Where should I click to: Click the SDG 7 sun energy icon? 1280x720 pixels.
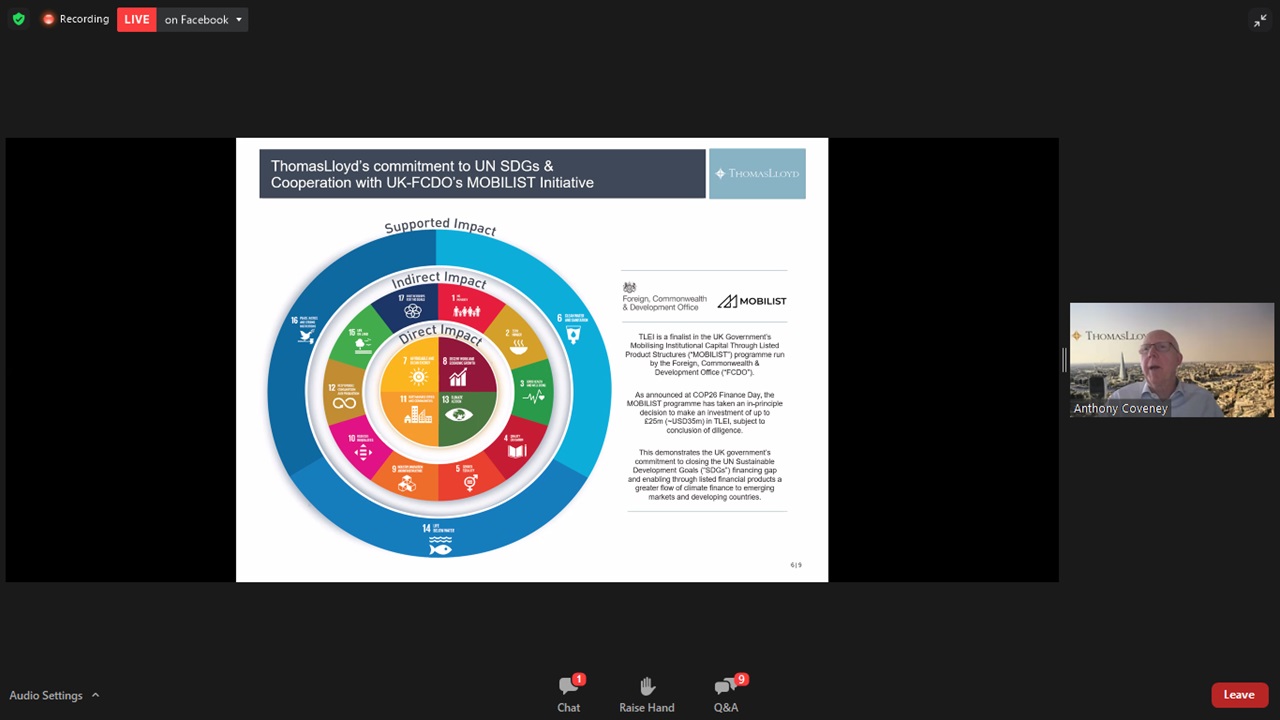(x=418, y=377)
